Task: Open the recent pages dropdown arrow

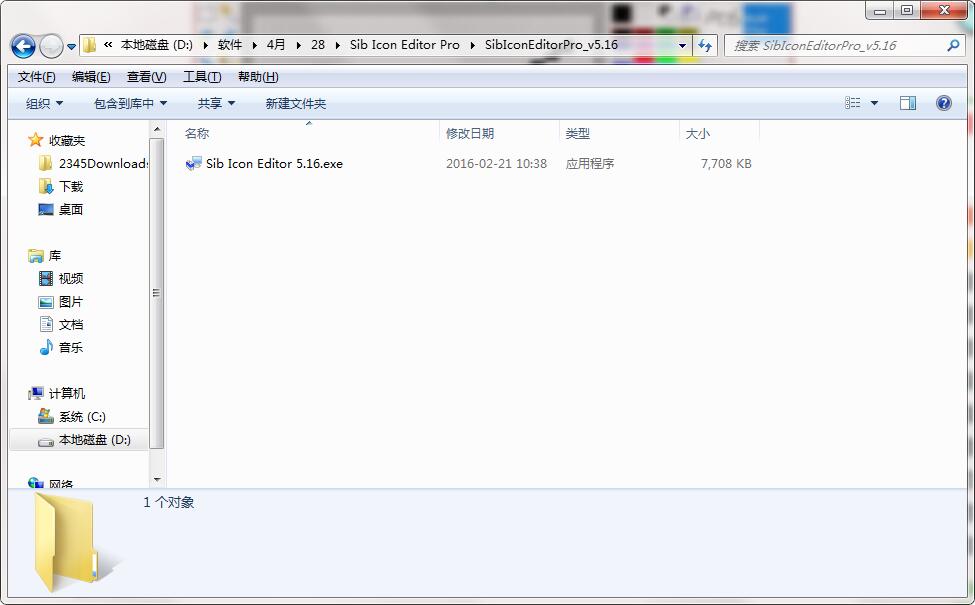Action: pos(71,47)
